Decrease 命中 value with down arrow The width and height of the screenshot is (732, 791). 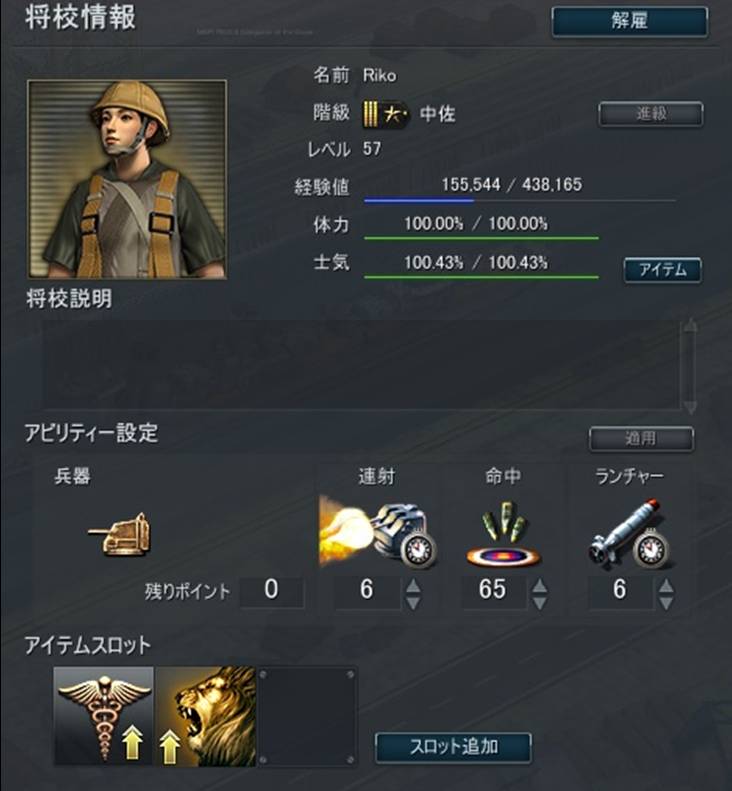coord(539,602)
